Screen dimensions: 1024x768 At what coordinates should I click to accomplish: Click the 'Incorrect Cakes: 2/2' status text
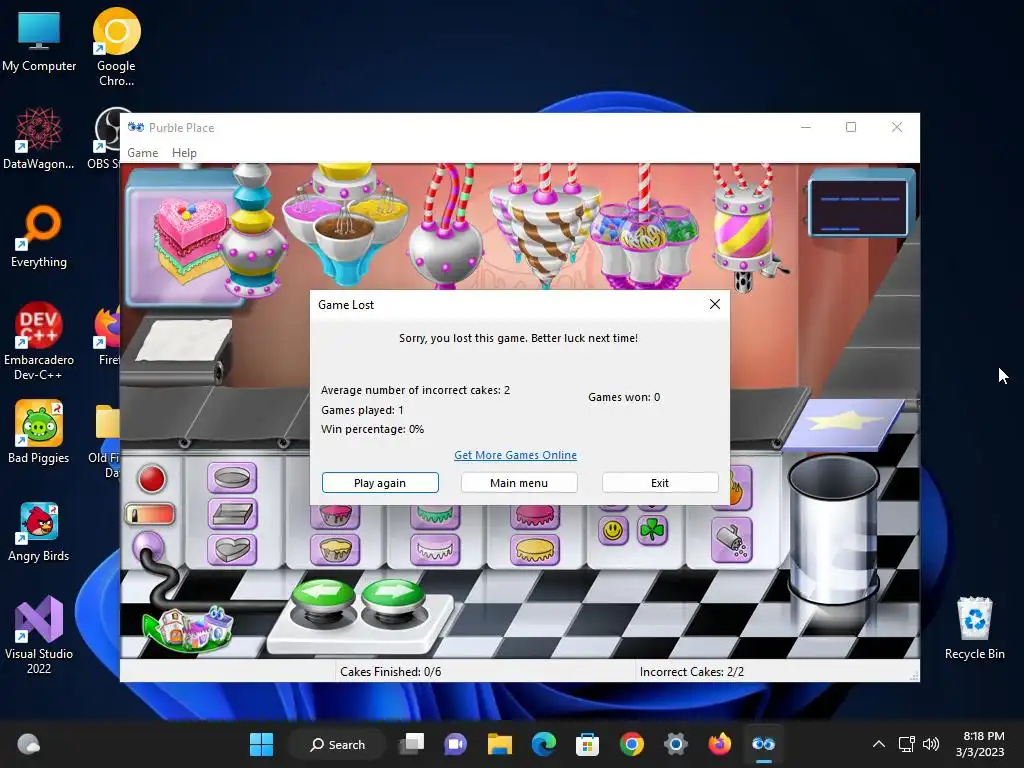(x=692, y=671)
